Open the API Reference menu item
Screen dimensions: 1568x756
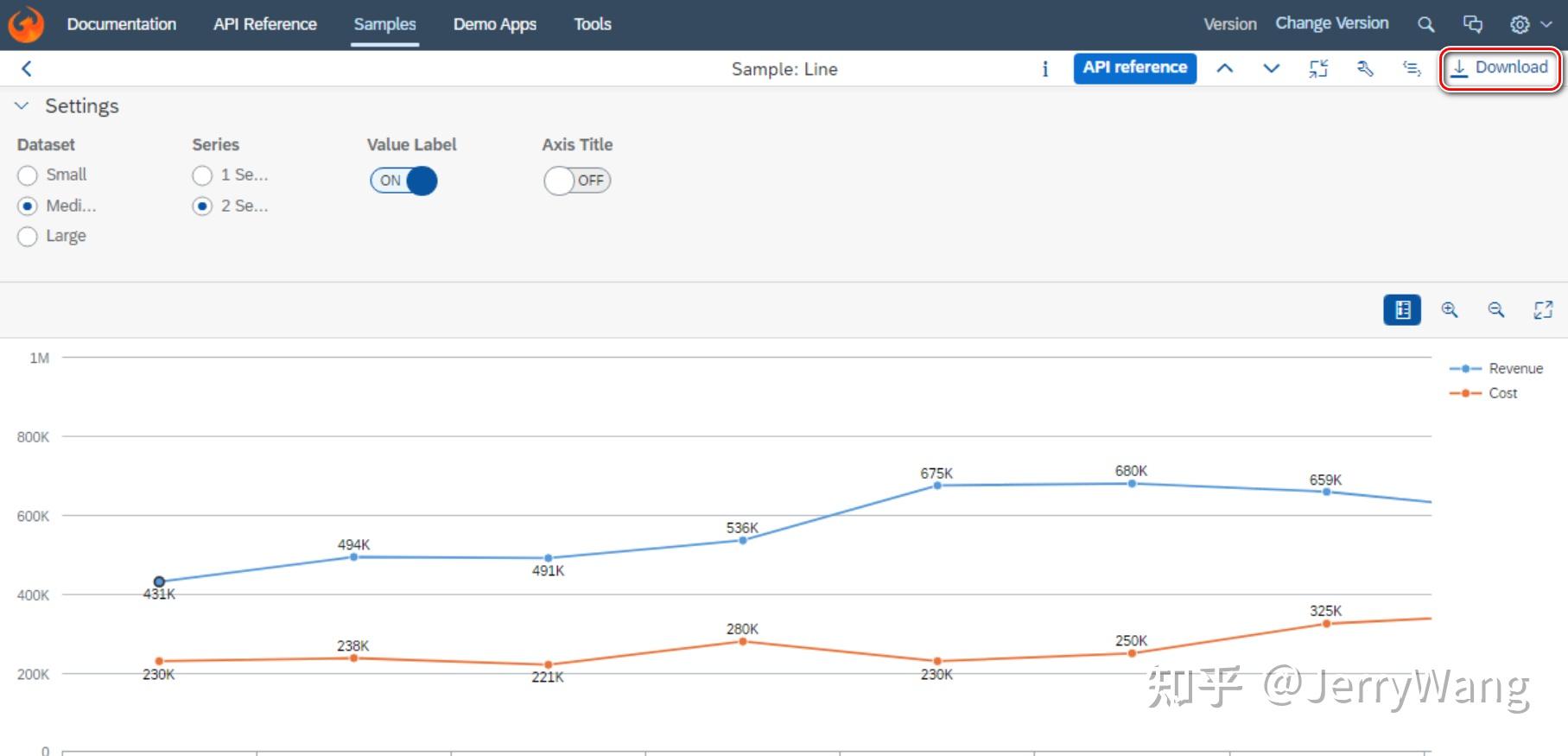[265, 24]
